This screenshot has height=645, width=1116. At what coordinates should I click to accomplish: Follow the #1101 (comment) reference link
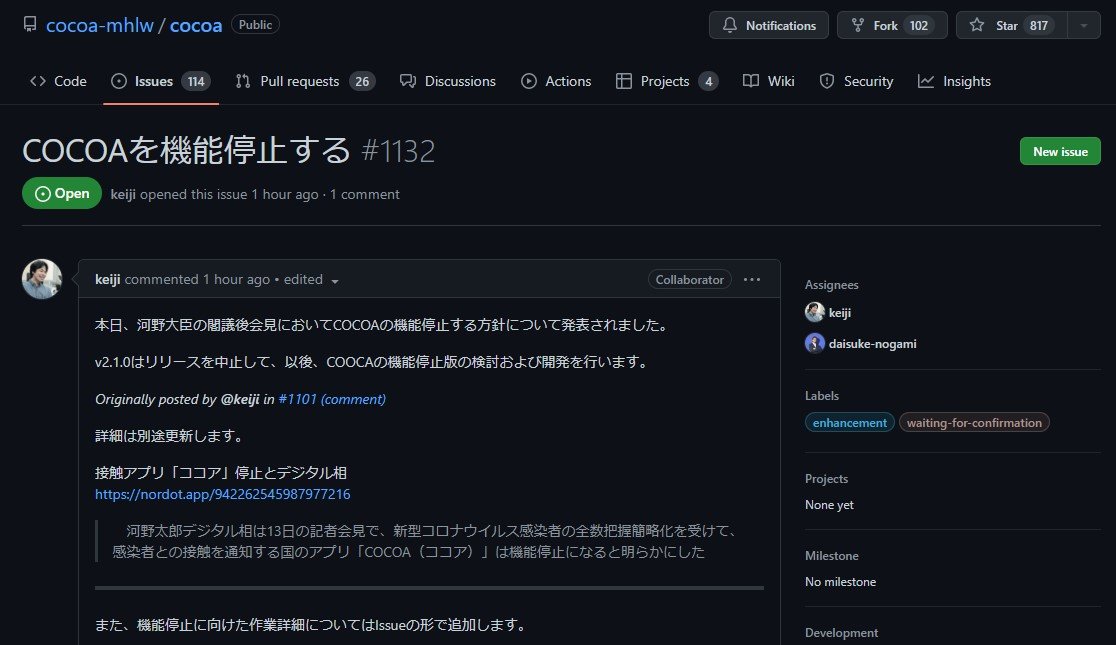(331, 399)
